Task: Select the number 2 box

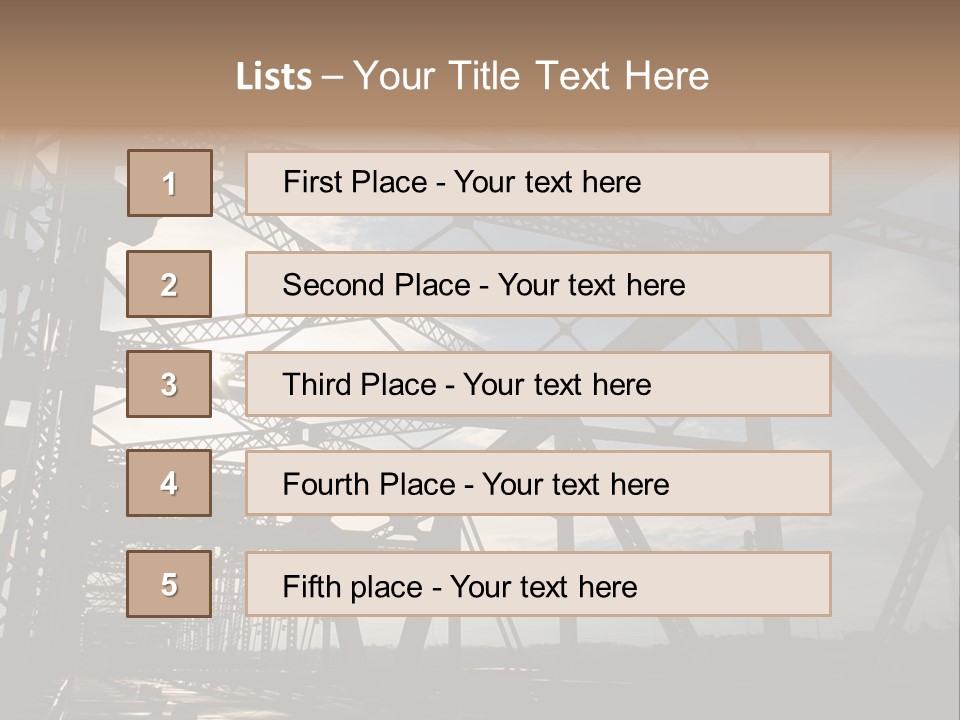Action: (x=169, y=284)
